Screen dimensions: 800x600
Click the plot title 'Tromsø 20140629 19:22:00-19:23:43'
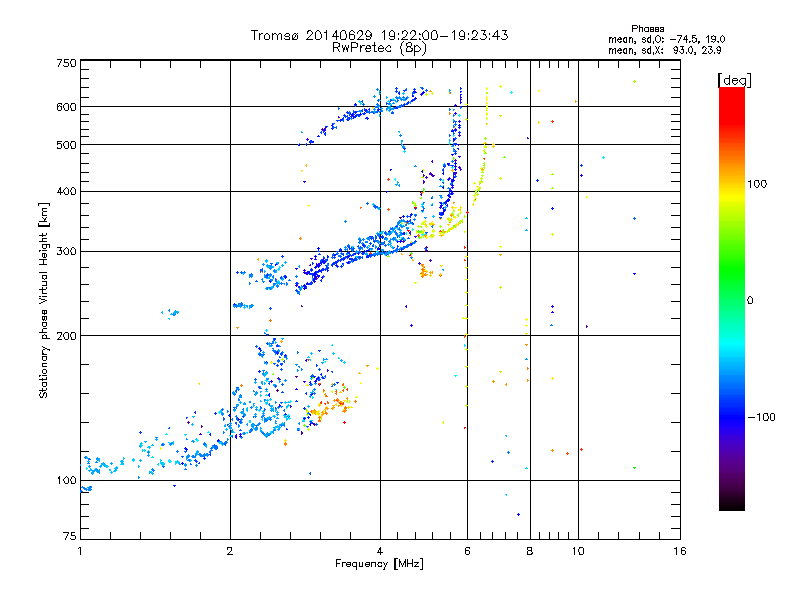pos(379,35)
